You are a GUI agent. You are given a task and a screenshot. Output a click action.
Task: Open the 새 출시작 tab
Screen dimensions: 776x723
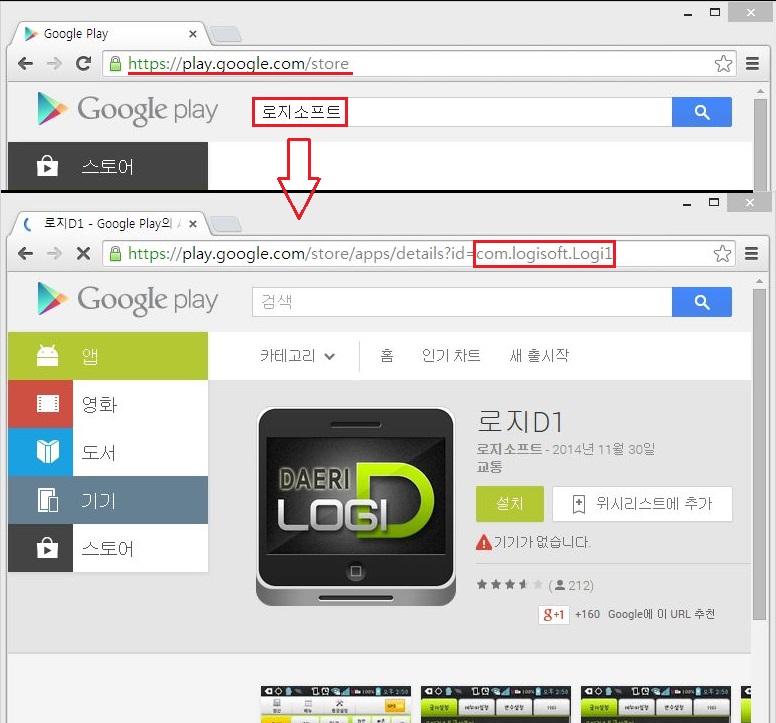539,356
